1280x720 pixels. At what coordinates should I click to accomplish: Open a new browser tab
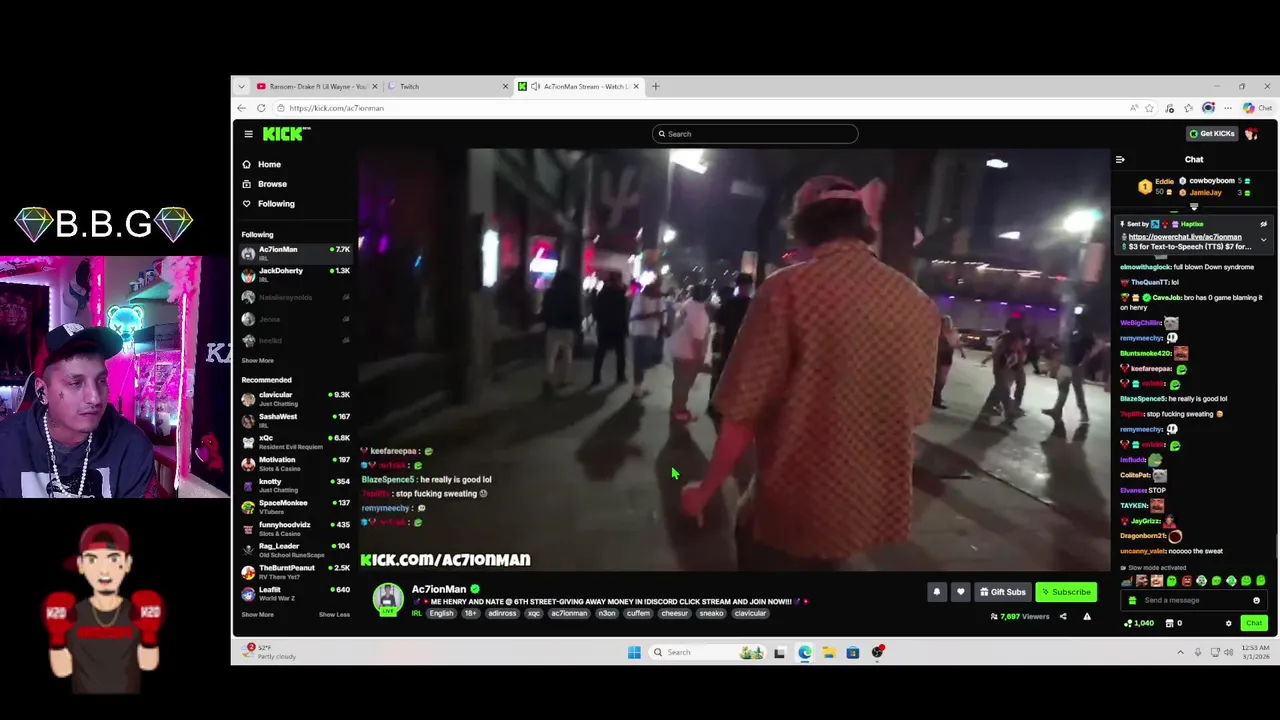click(x=656, y=87)
